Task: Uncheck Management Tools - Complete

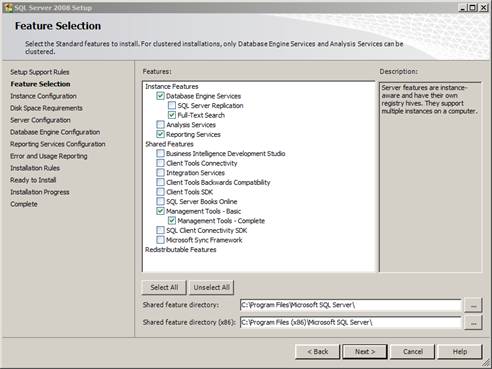Action: click(172, 221)
